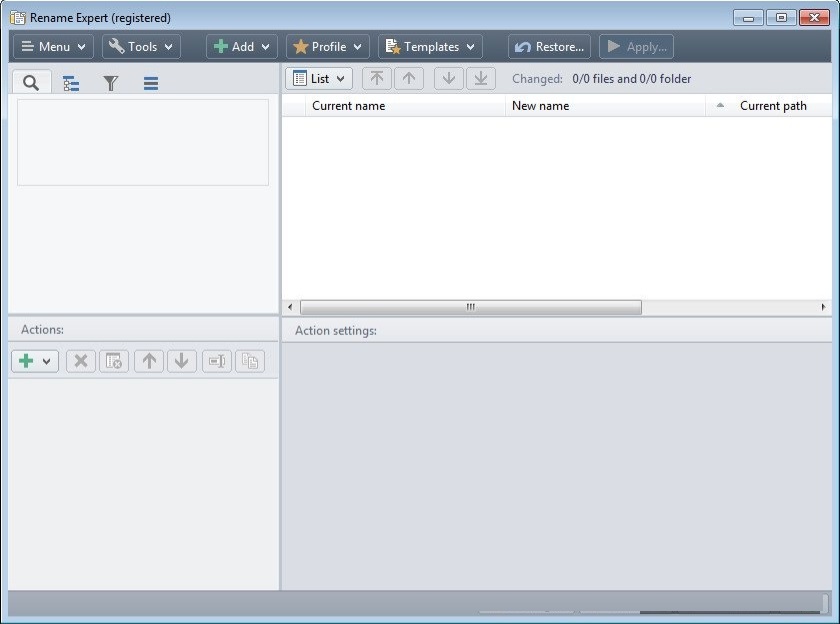Click inside the search input box
The width and height of the screenshot is (840, 624).
(x=143, y=142)
